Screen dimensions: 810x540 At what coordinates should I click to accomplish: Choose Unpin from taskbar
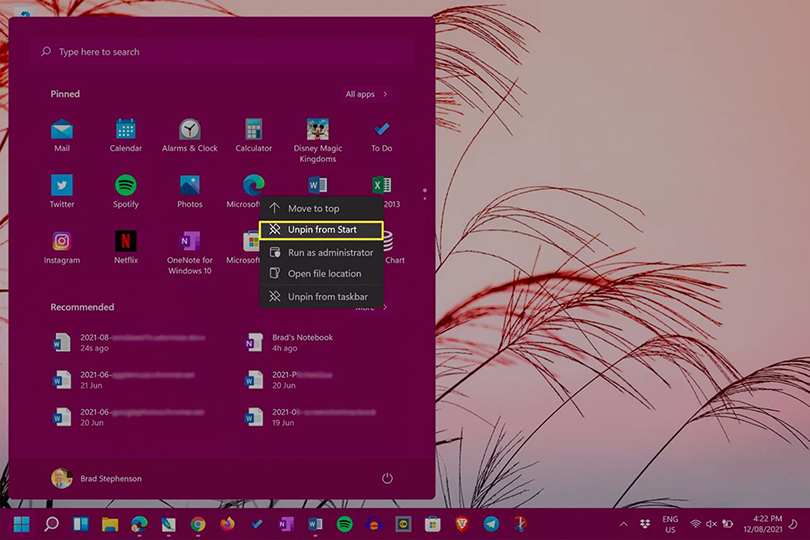(321, 297)
